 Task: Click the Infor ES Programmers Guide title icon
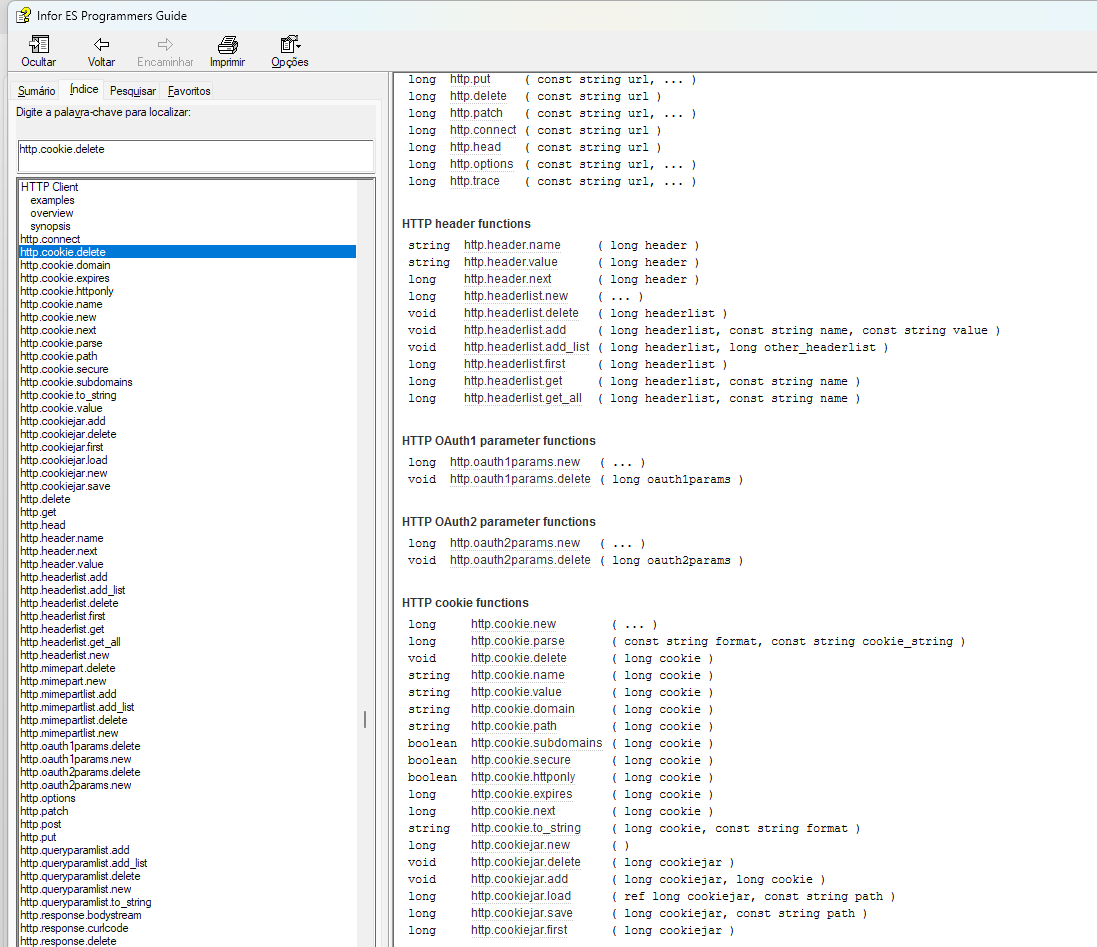click(x=24, y=15)
